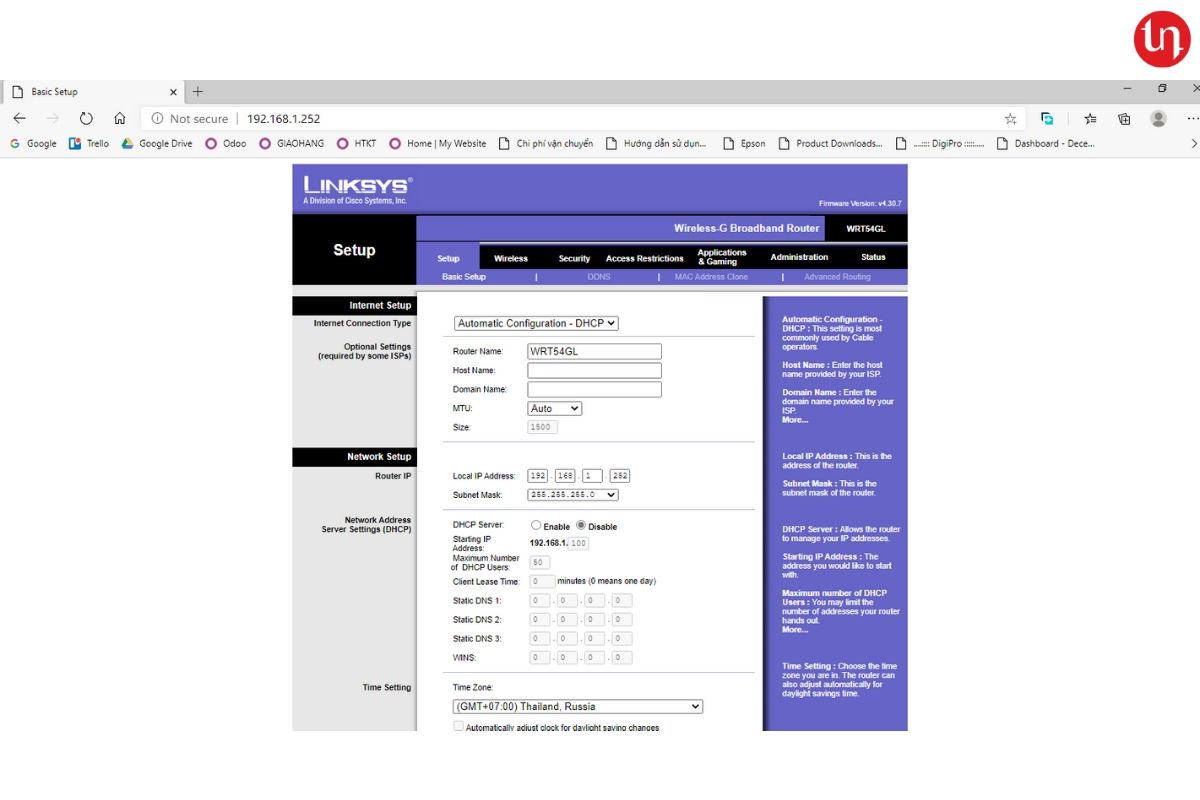Image resolution: width=1200 pixels, height=800 pixels.
Task: Open the Basic Setup sub-tab
Action: (x=464, y=277)
